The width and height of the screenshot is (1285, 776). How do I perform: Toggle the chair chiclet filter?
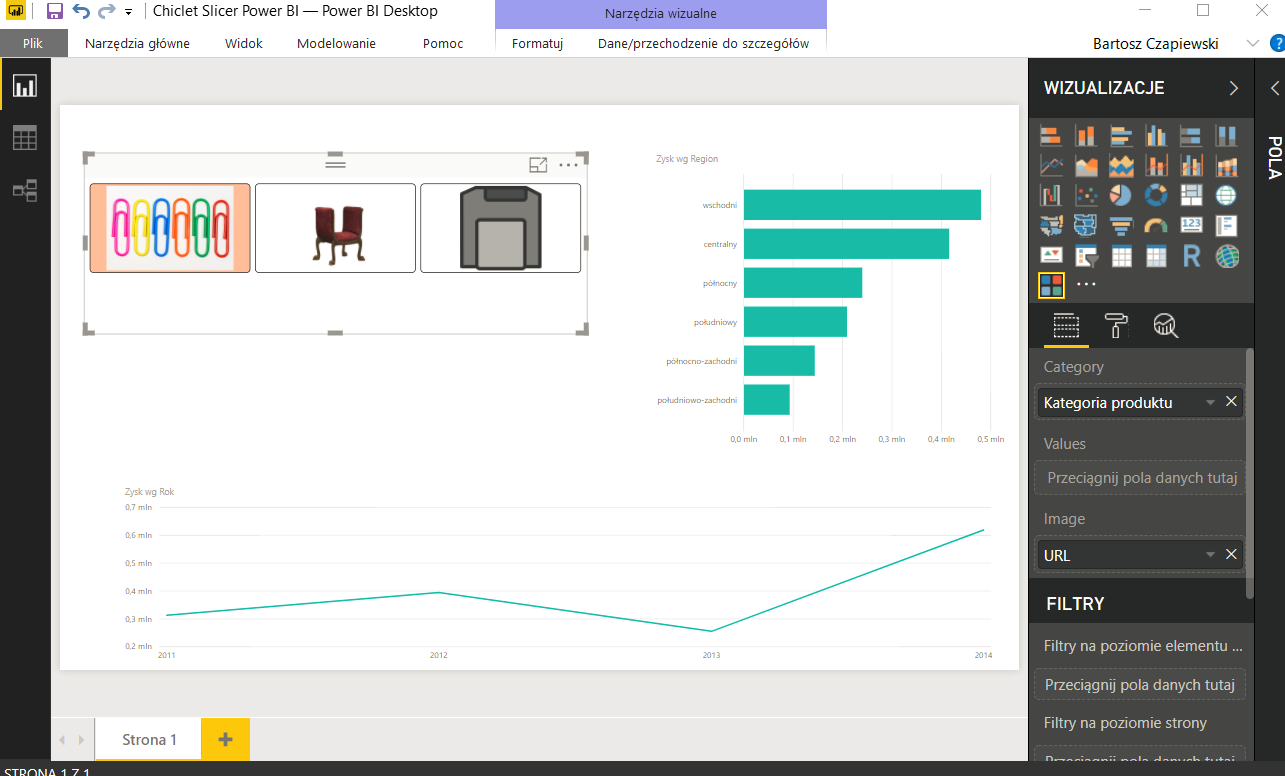click(x=335, y=228)
